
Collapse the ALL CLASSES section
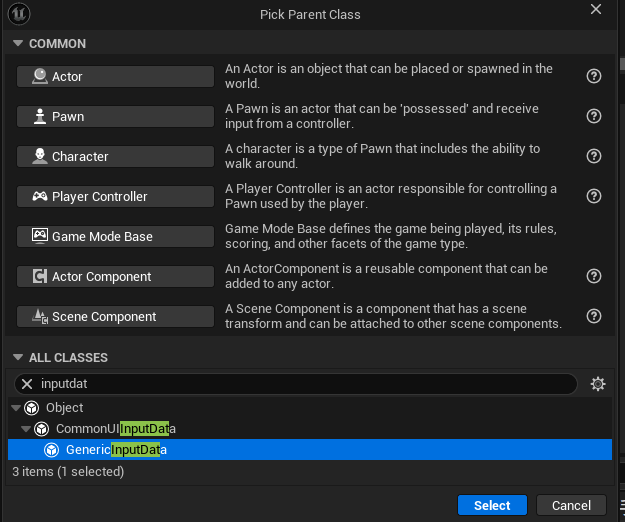[x=17, y=357]
